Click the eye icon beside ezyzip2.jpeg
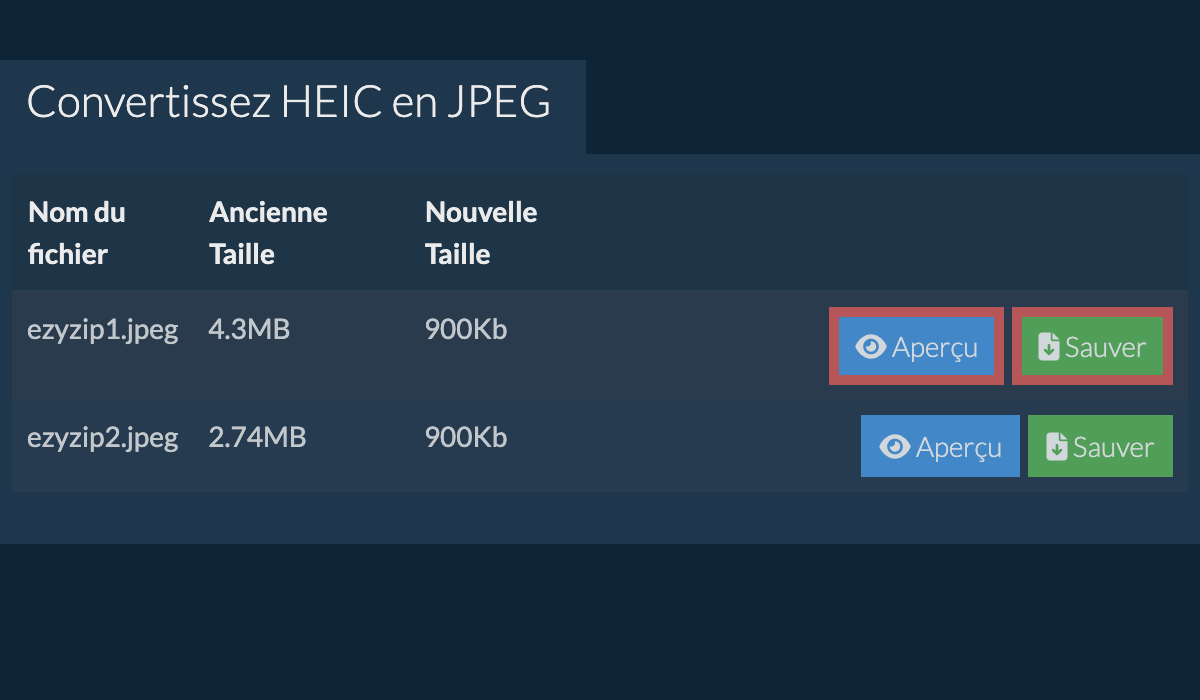This screenshot has height=700, width=1200. point(895,447)
